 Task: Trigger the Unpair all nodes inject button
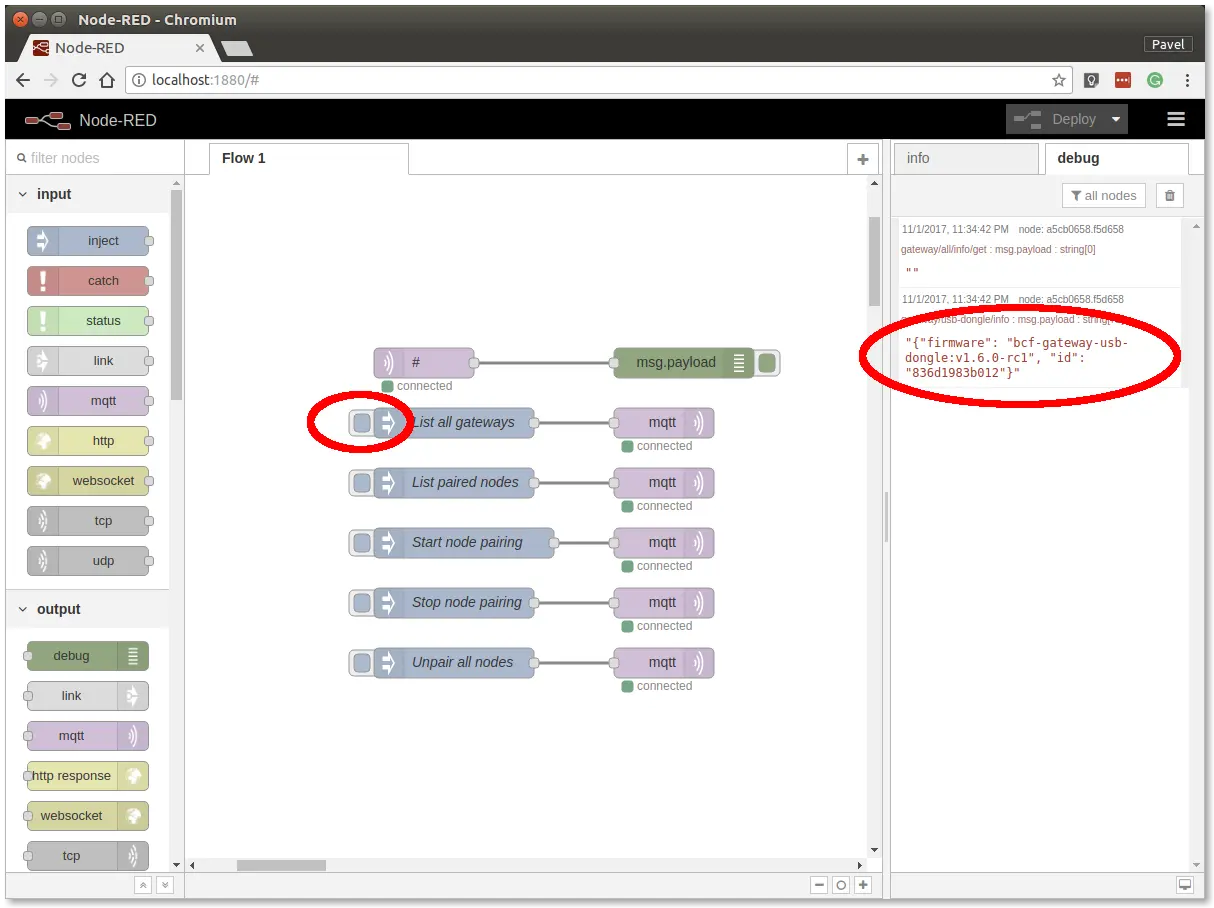361,663
